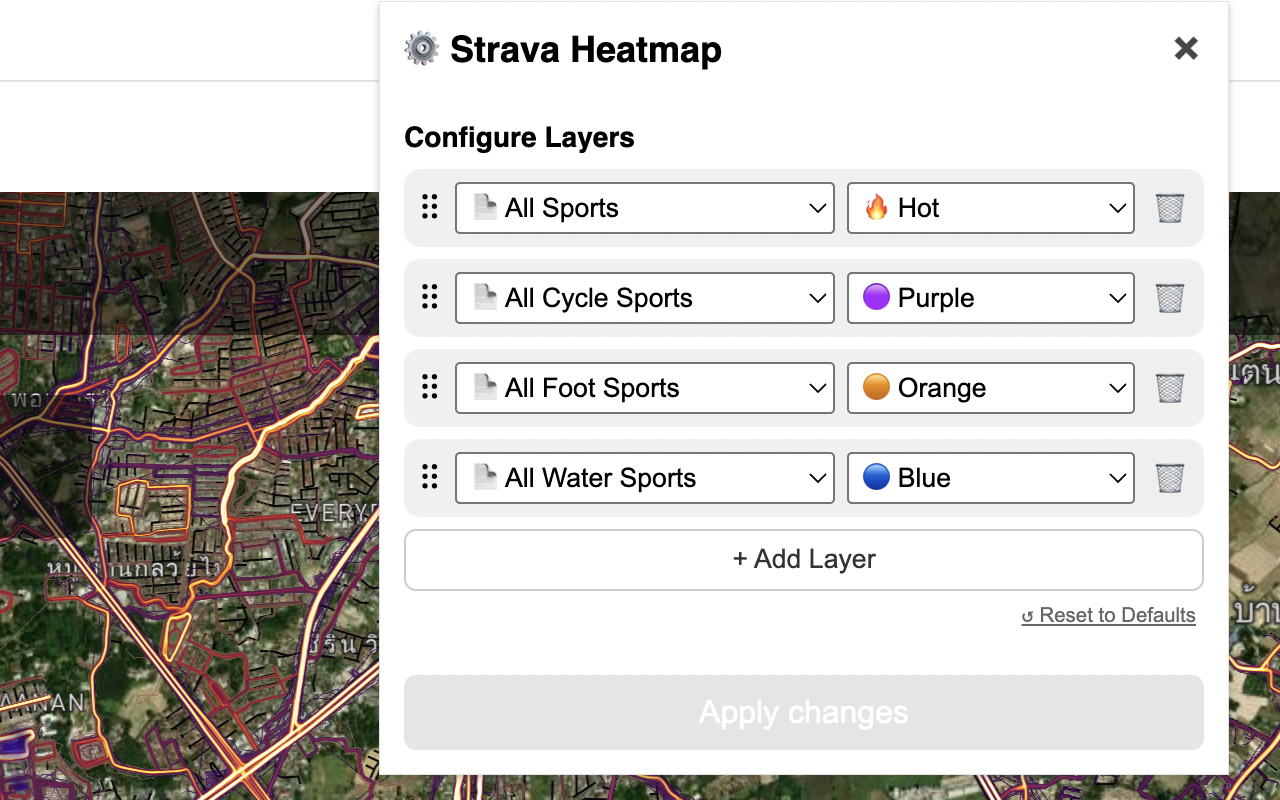Close the Strava Heatmap settings panel
The image size is (1280, 800).
(x=1186, y=48)
